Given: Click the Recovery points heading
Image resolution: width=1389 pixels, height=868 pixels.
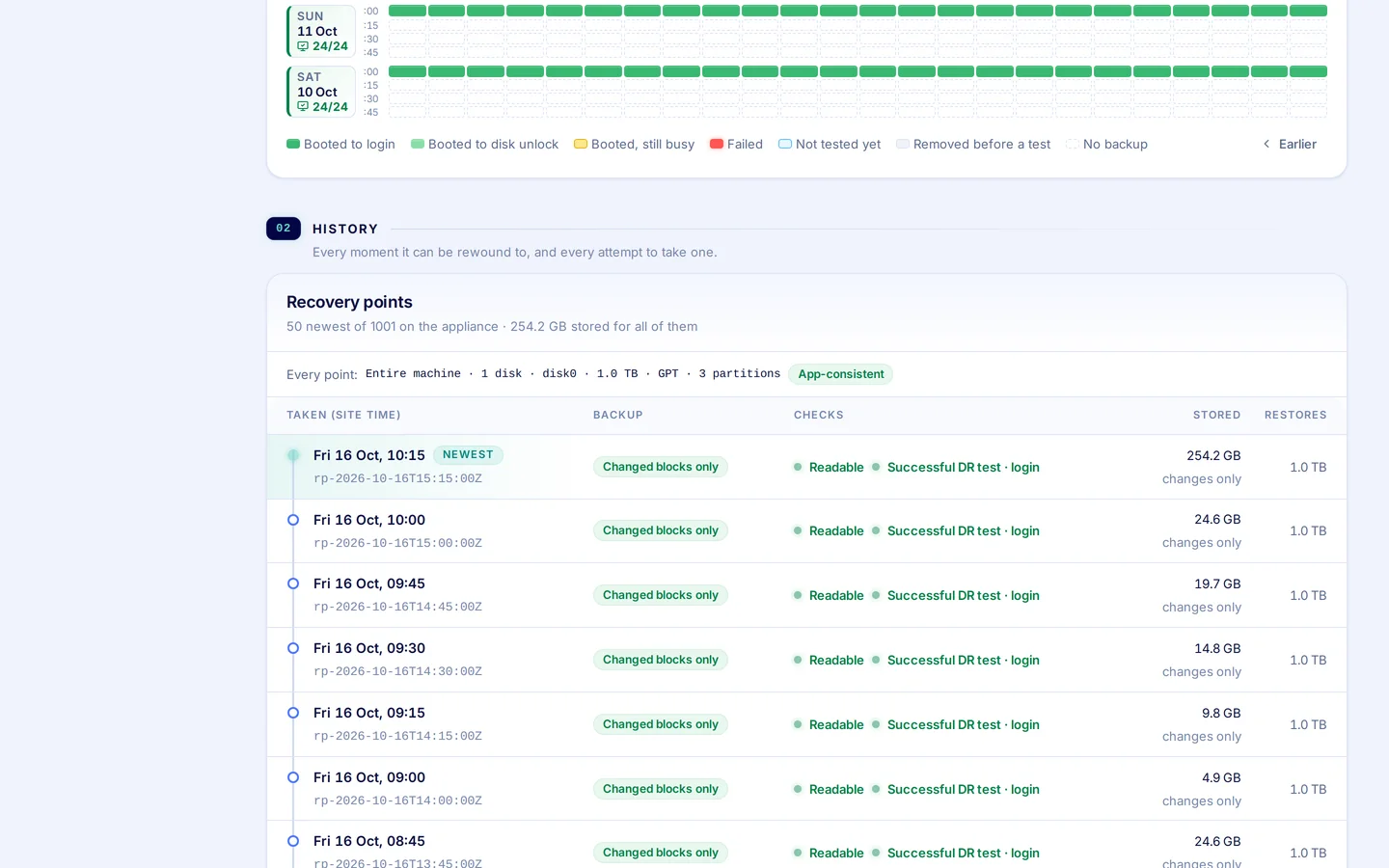Looking at the screenshot, I should [x=349, y=302].
